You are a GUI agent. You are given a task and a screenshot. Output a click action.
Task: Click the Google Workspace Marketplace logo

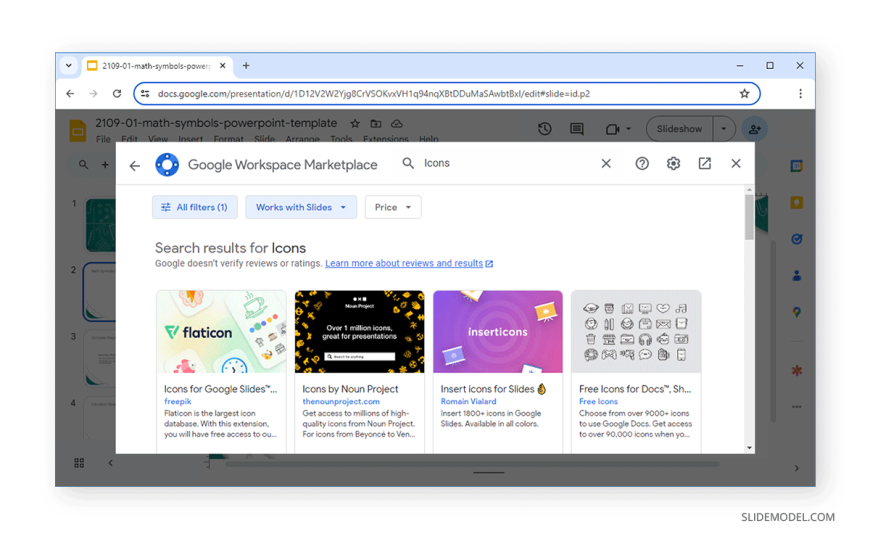(x=167, y=165)
